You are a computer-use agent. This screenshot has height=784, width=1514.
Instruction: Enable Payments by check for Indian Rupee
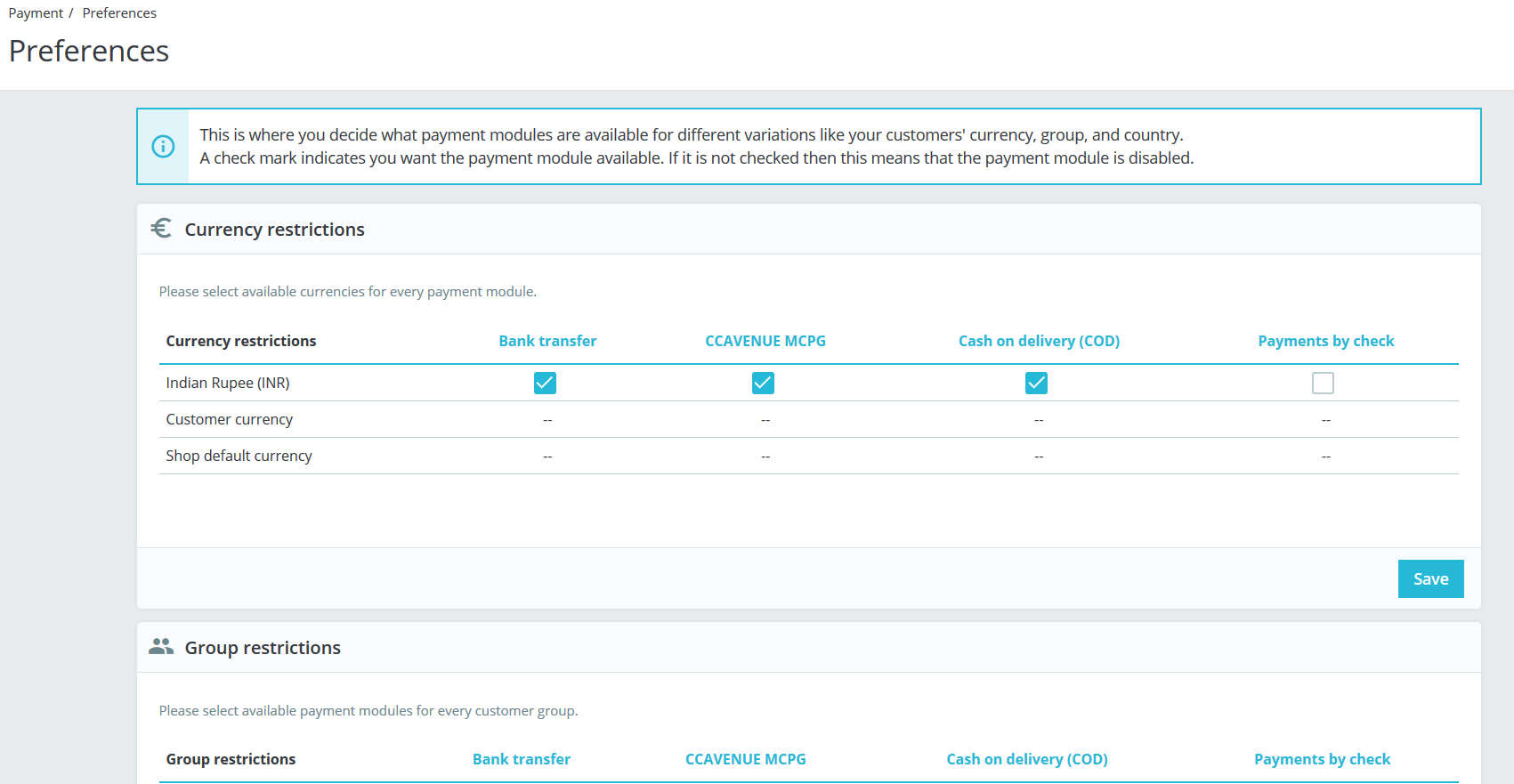[1323, 383]
